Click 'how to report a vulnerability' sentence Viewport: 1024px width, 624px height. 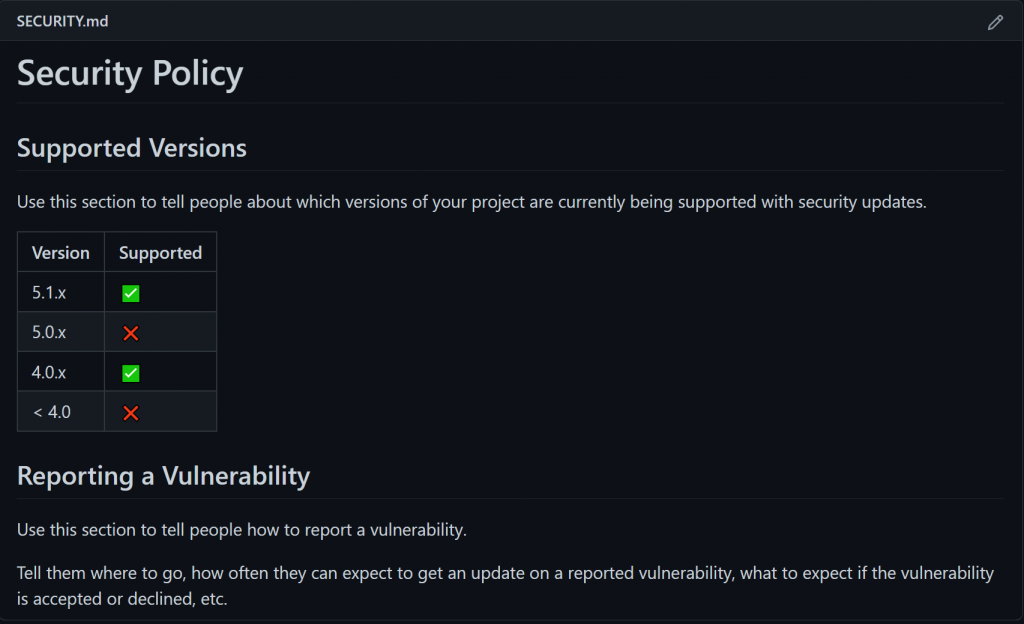point(241,529)
